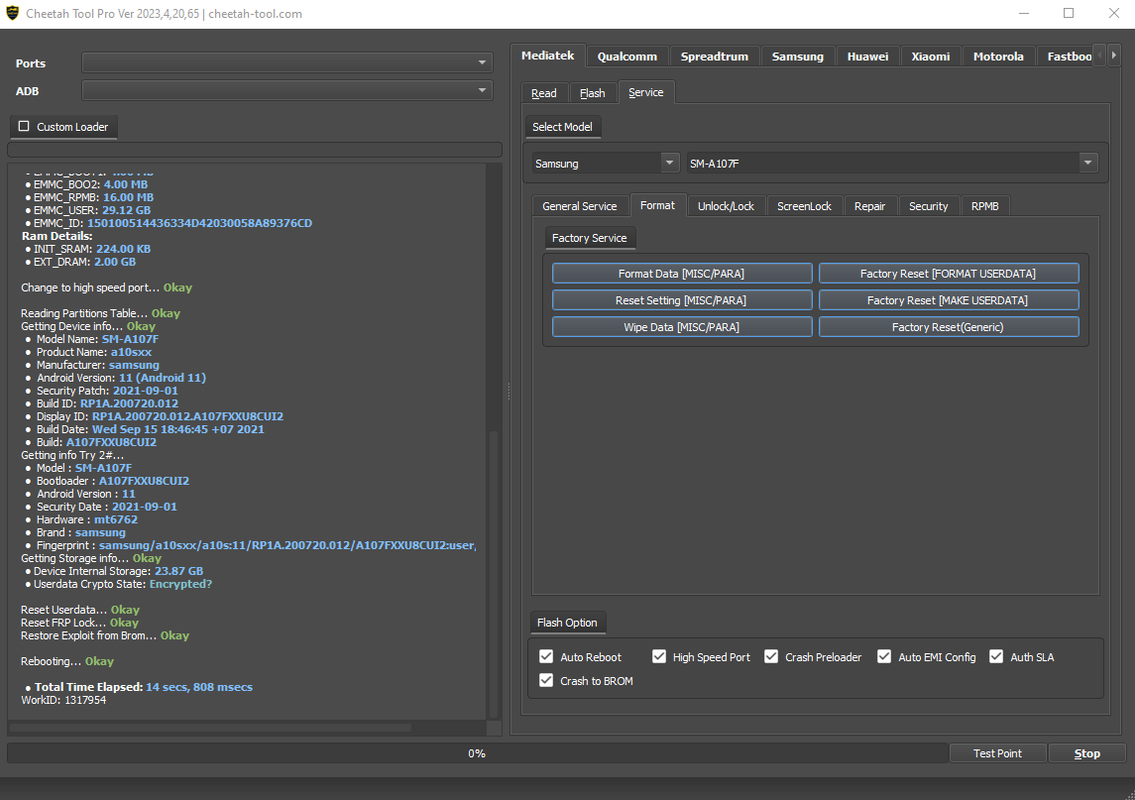This screenshot has height=800, width=1135.
Task: Select the Service tab
Action: [646, 92]
